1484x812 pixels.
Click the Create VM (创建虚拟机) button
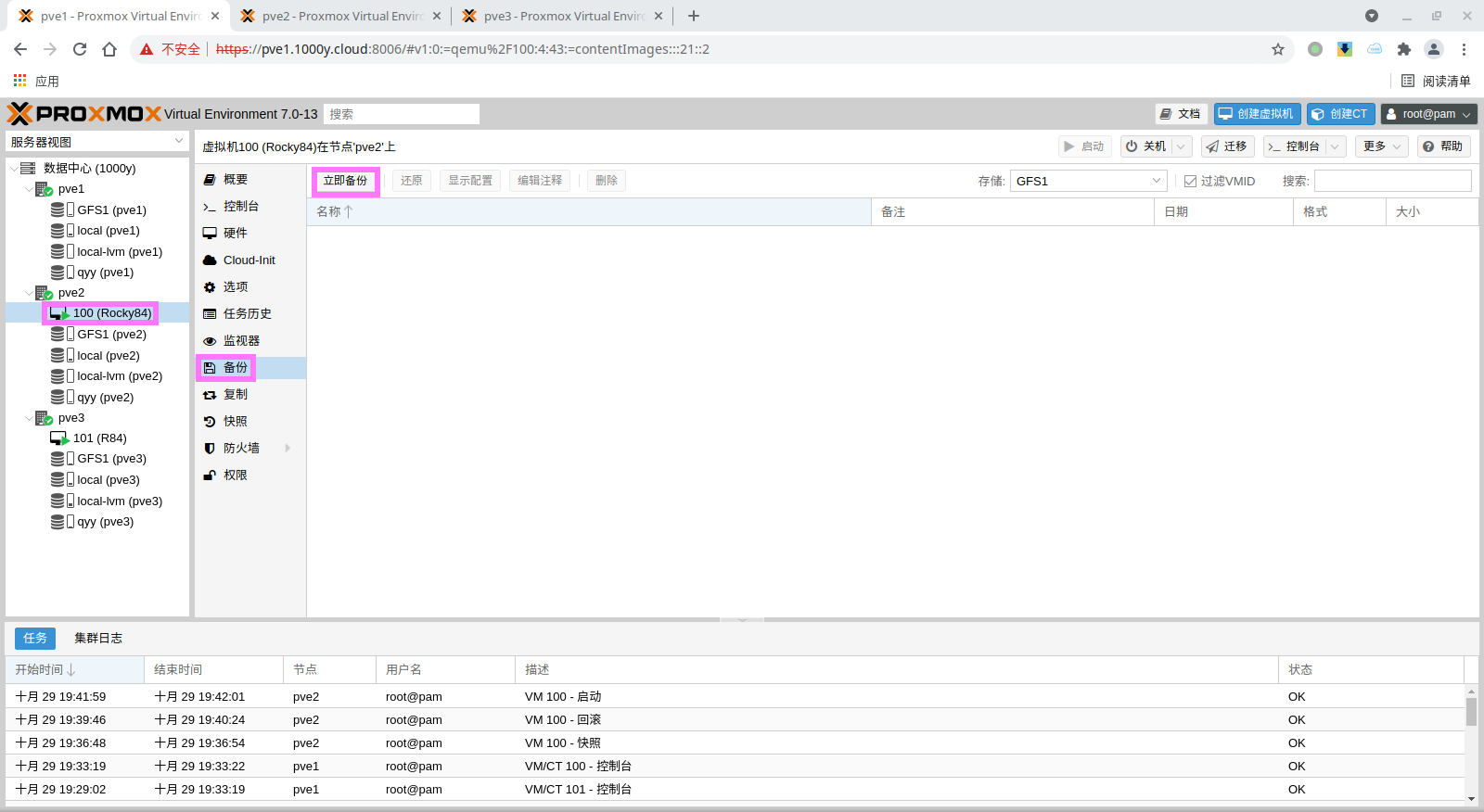coord(1257,114)
